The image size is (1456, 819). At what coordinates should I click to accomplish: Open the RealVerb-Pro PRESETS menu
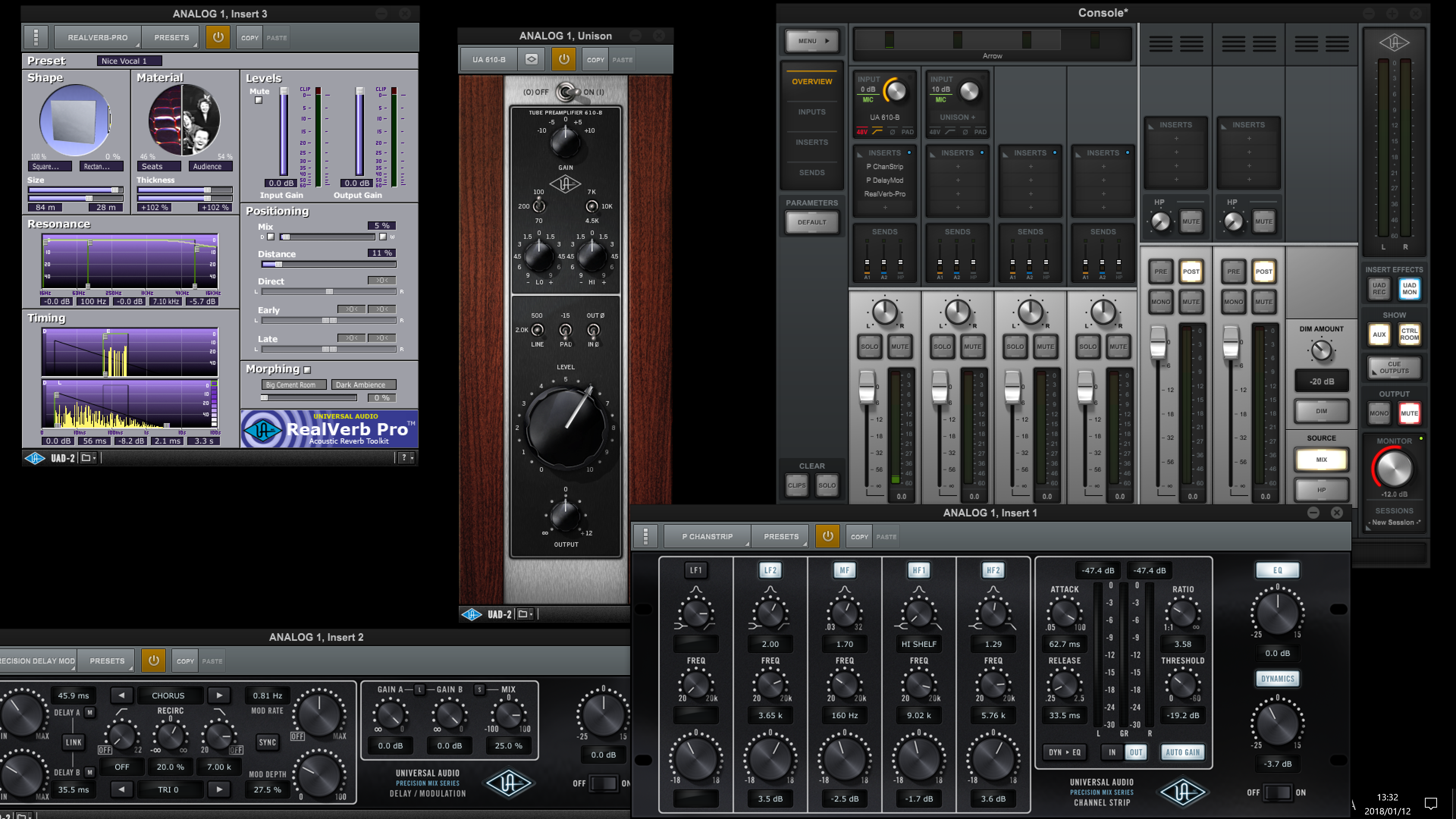(x=171, y=37)
